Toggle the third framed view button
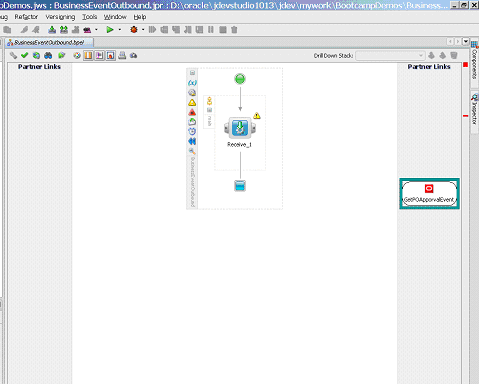The image size is (479, 384). pos(111,55)
